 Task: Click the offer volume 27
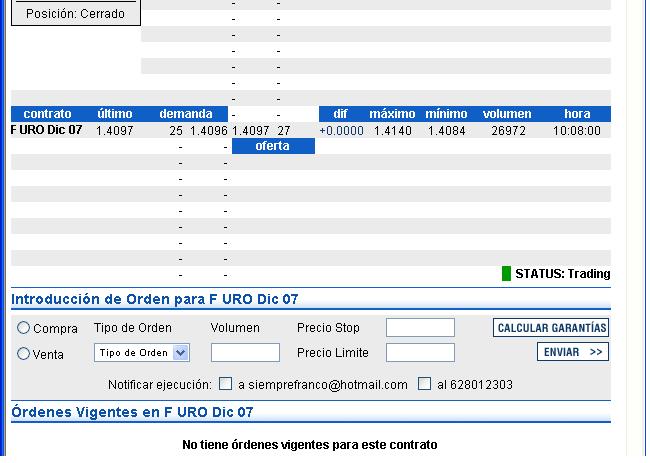pos(284,131)
